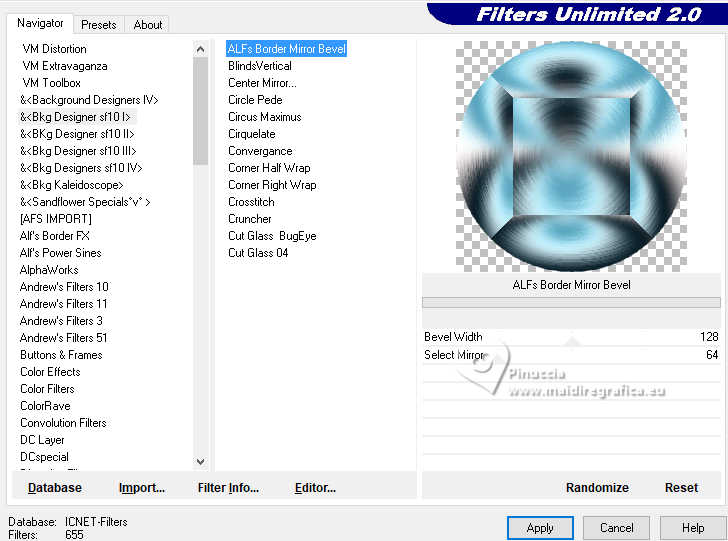The height and width of the screenshot is (541, 728).
Task: Open Andrew's Filters 3 category
Action: point(61,321)
